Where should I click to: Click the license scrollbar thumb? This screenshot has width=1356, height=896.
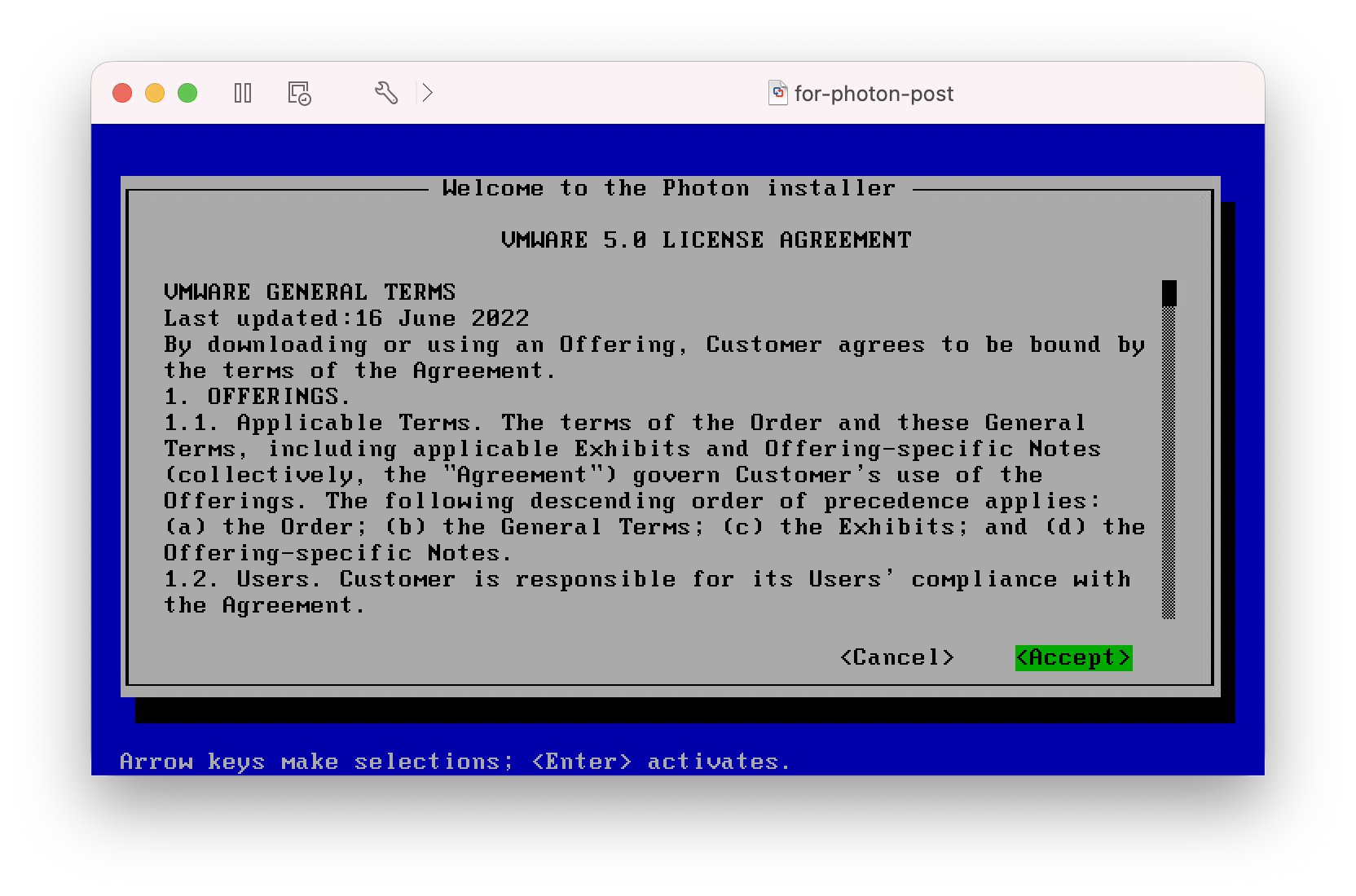(x=1169, y=292)
